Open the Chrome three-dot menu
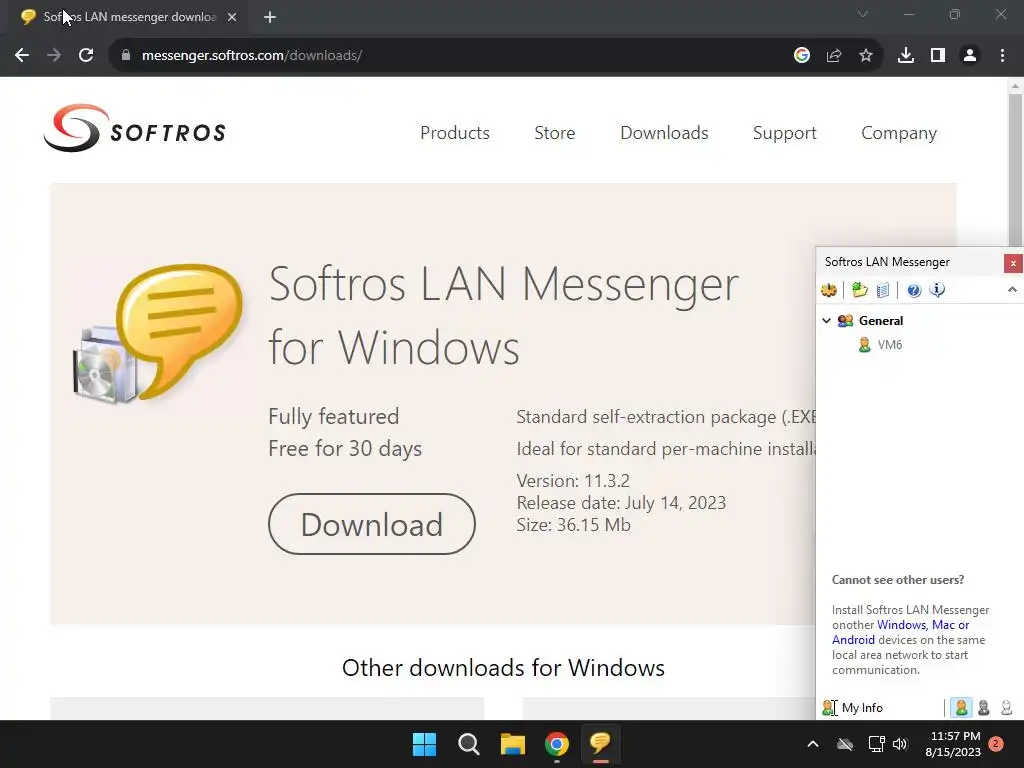The height and width of the screenshot is (768, 1024). coord(1002,56)
